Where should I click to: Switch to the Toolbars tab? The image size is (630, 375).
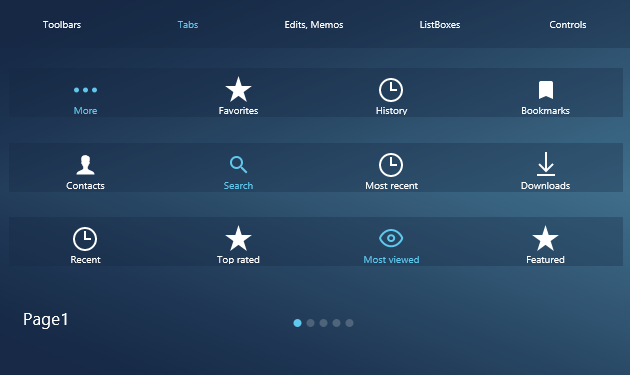(62, 25)
